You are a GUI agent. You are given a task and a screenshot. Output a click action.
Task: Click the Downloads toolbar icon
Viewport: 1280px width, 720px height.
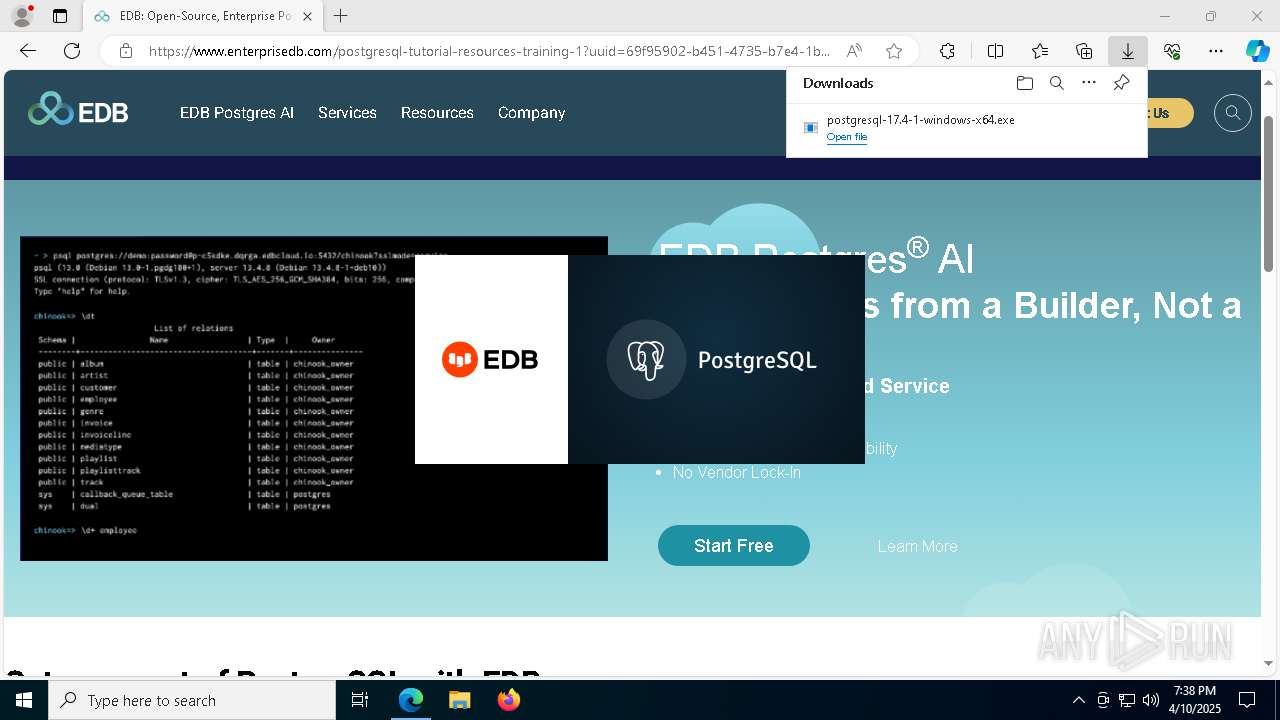pyautogui.click(x=1128, y=51)
